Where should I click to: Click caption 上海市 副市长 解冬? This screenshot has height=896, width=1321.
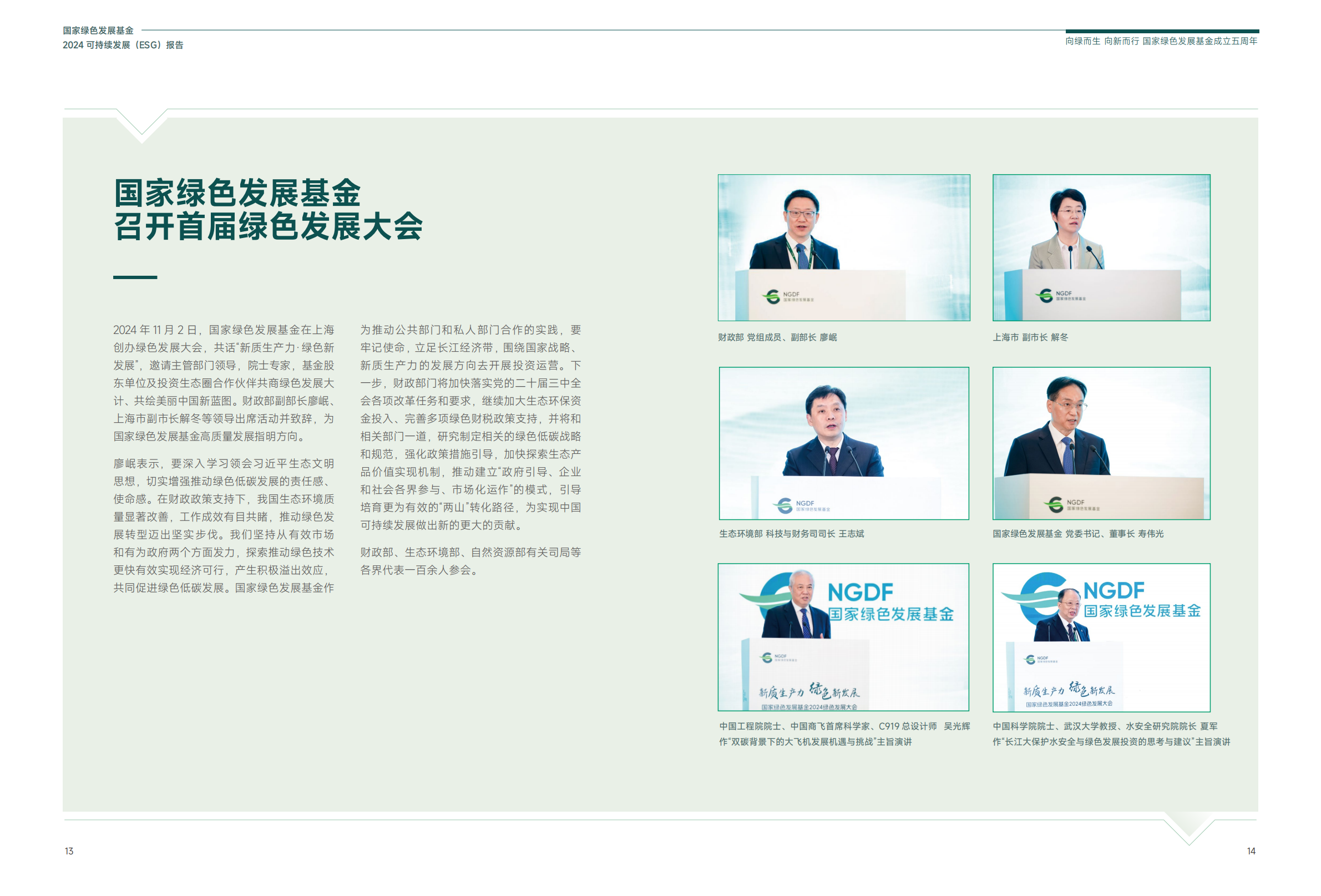pyautogui.click(x=1030, y=337)
